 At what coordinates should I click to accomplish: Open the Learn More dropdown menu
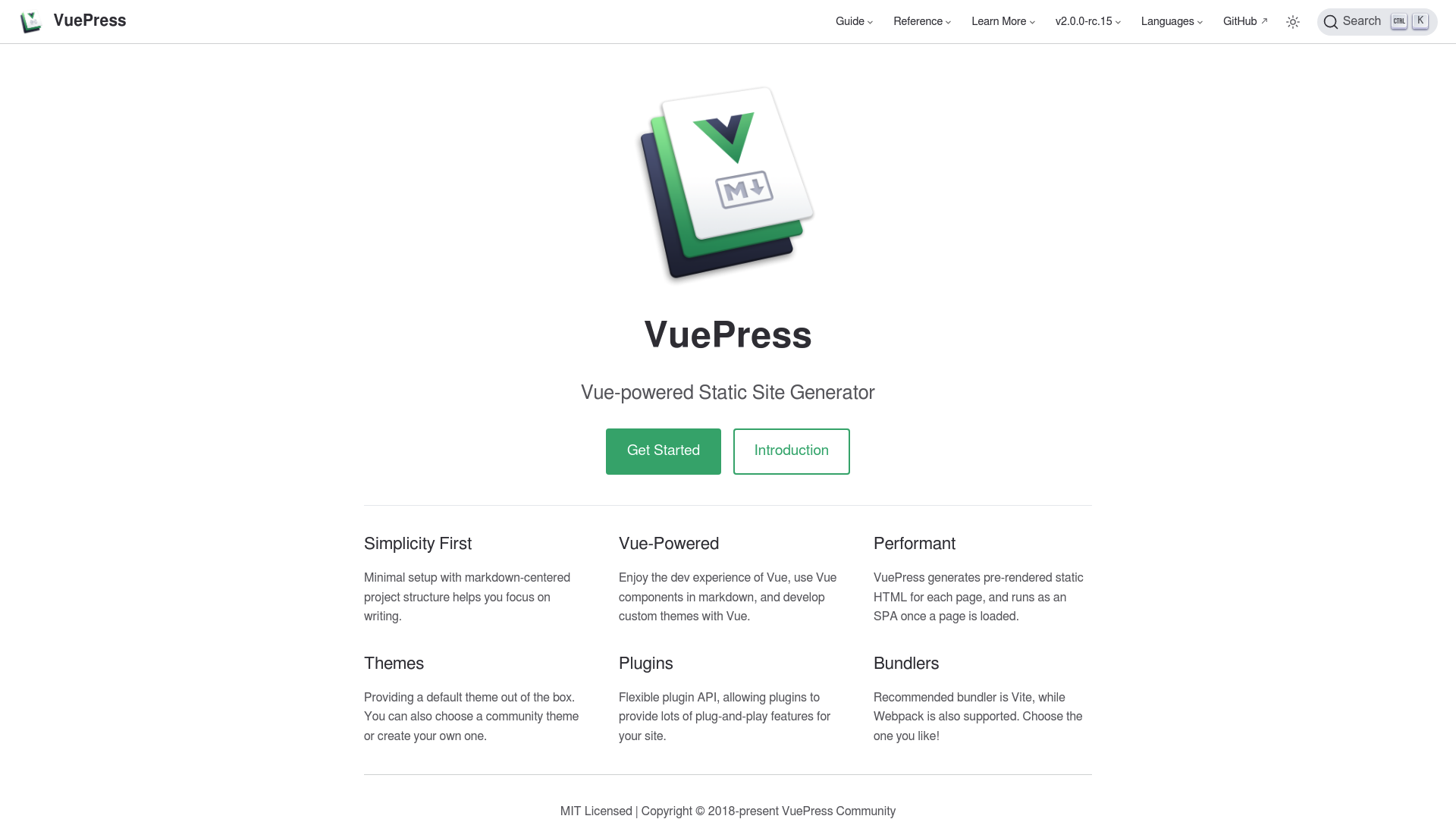[1001, 21]
